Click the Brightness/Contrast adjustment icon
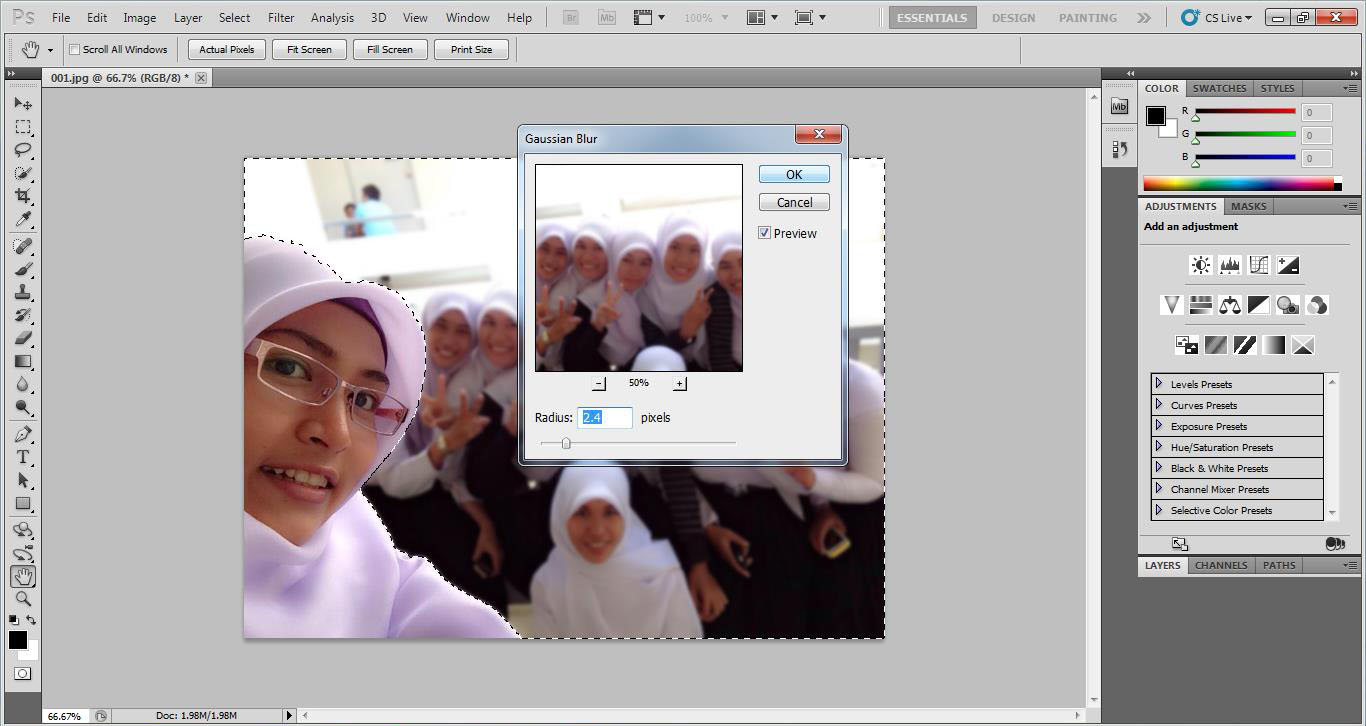Screen dimensions: 1366x726 (x=1200, y=265)
